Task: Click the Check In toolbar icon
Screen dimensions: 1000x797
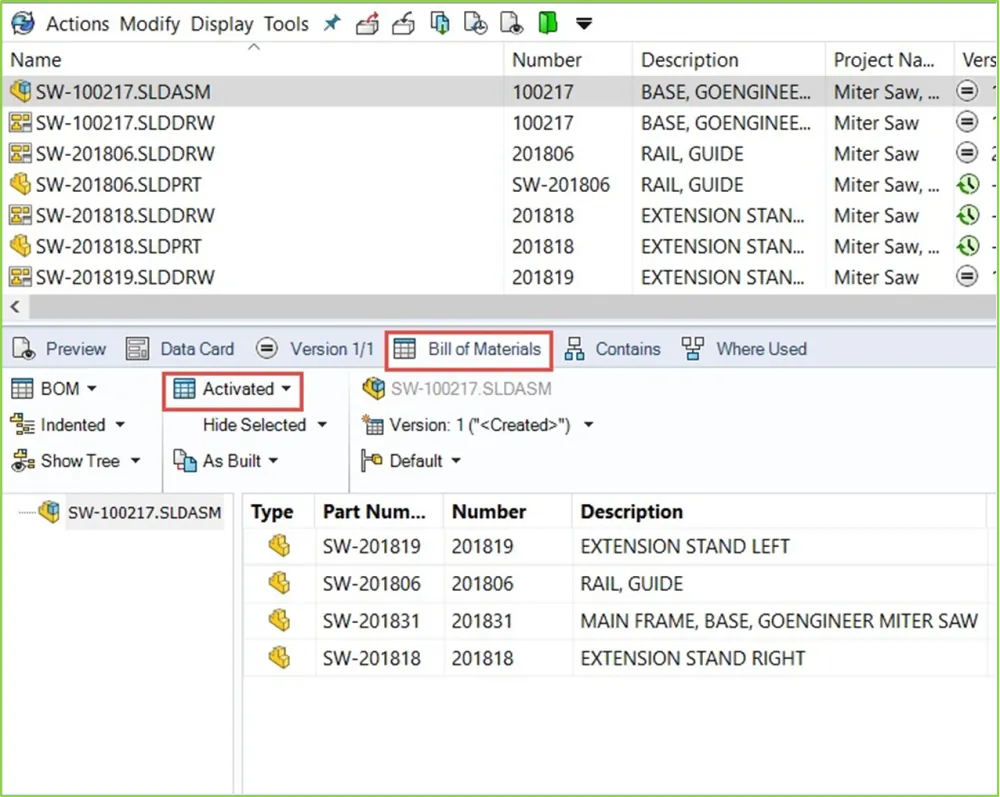Action: pyautogui.click(x=403, y=23)
